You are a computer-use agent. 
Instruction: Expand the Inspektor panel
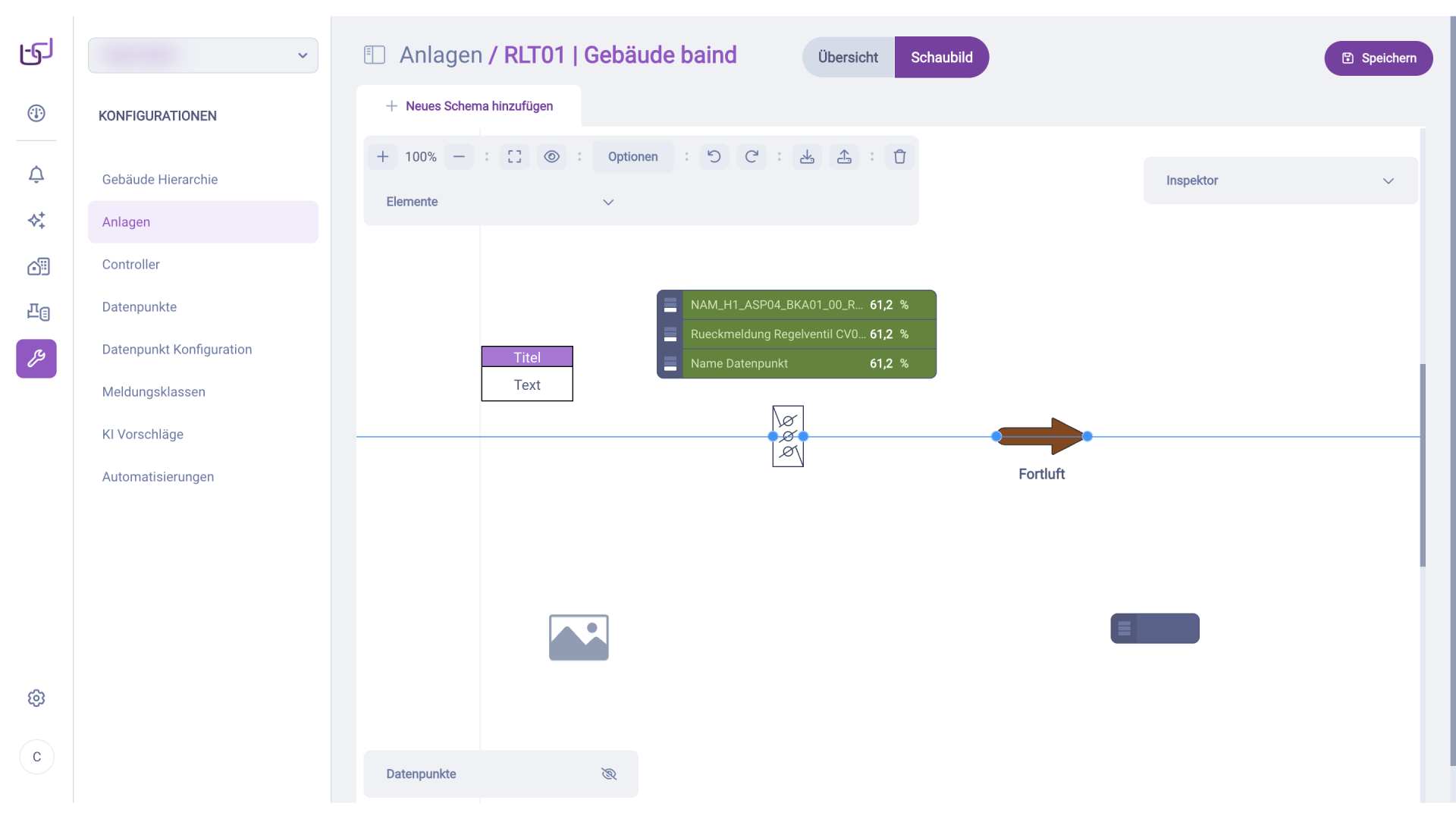1388,180
